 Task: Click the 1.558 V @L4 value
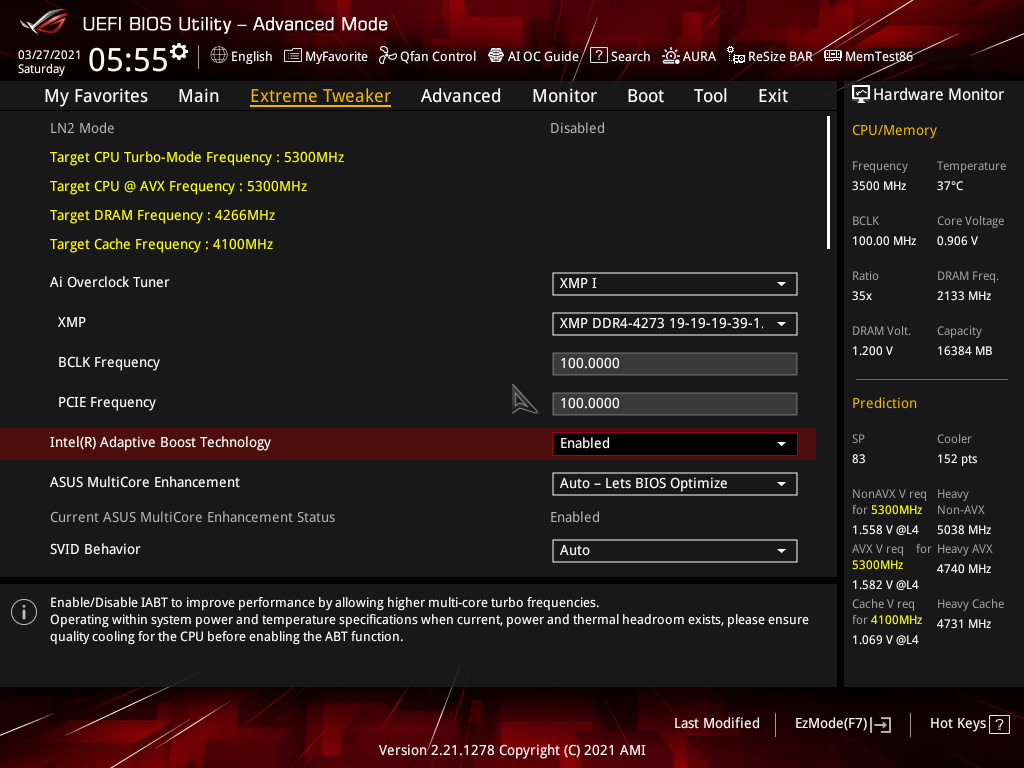885,530
